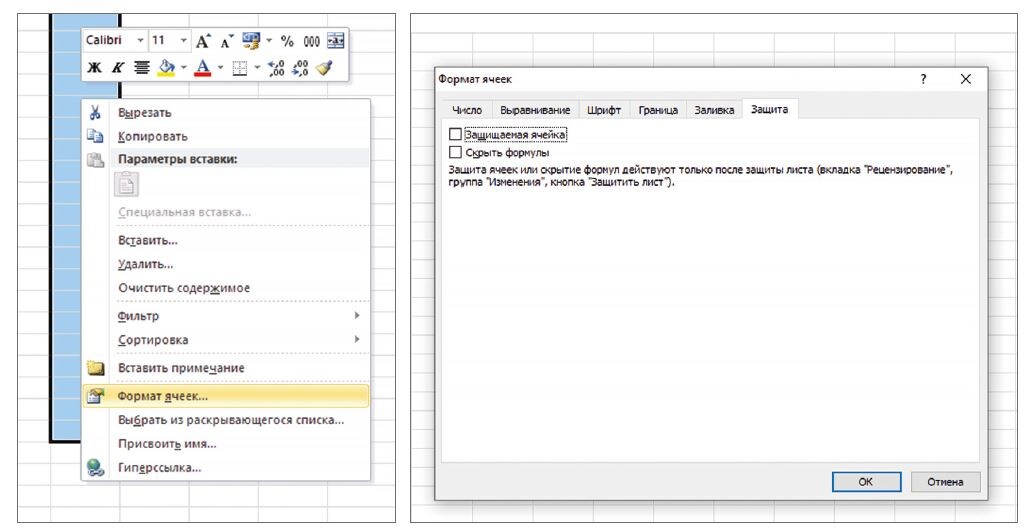Confirm the dialog with OK
Viewport: 1029px width, 532px height.
click(x=866, y=481)
